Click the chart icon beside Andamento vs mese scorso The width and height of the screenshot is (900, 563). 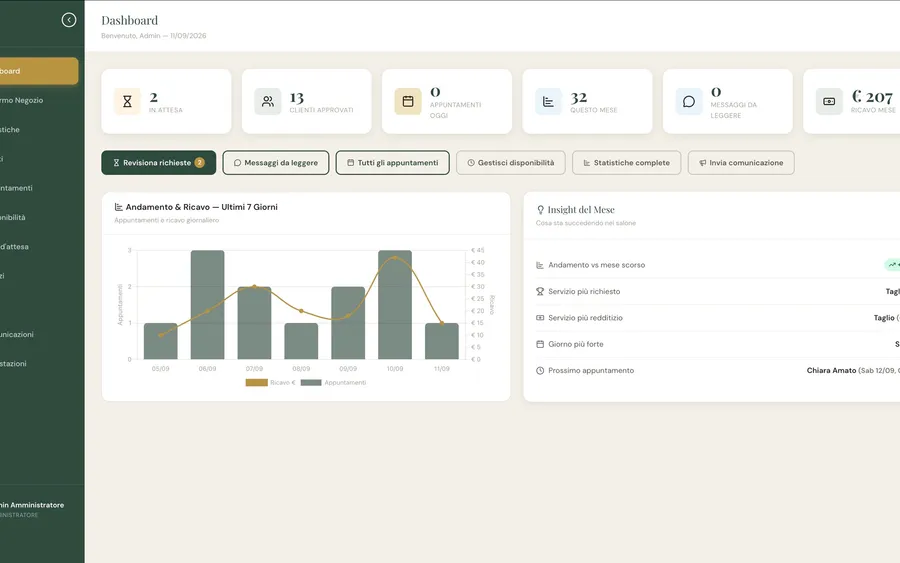click(x=540, y=265)
